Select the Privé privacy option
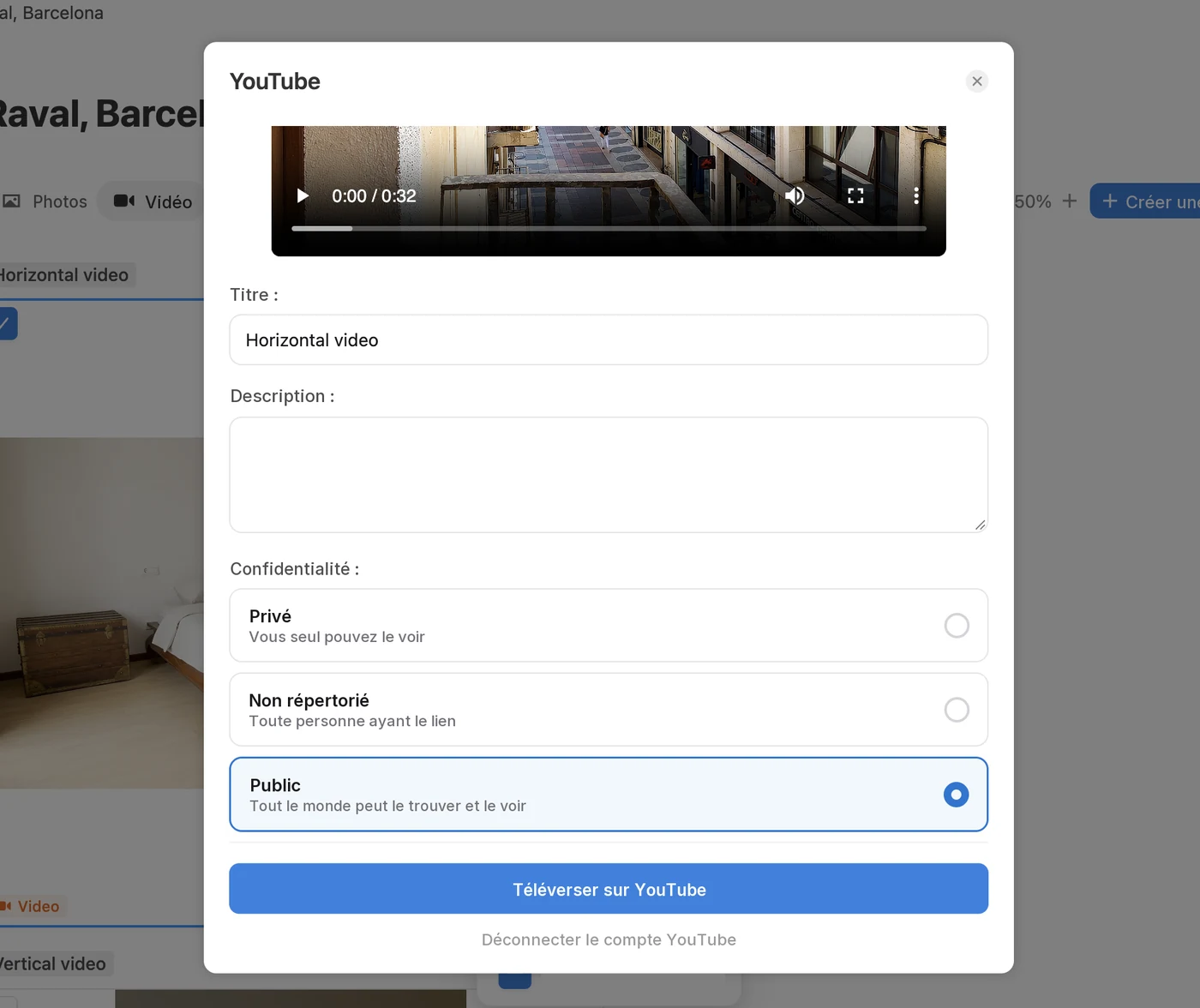This screenshot has height=1008, width=1200. pos(609,626)
